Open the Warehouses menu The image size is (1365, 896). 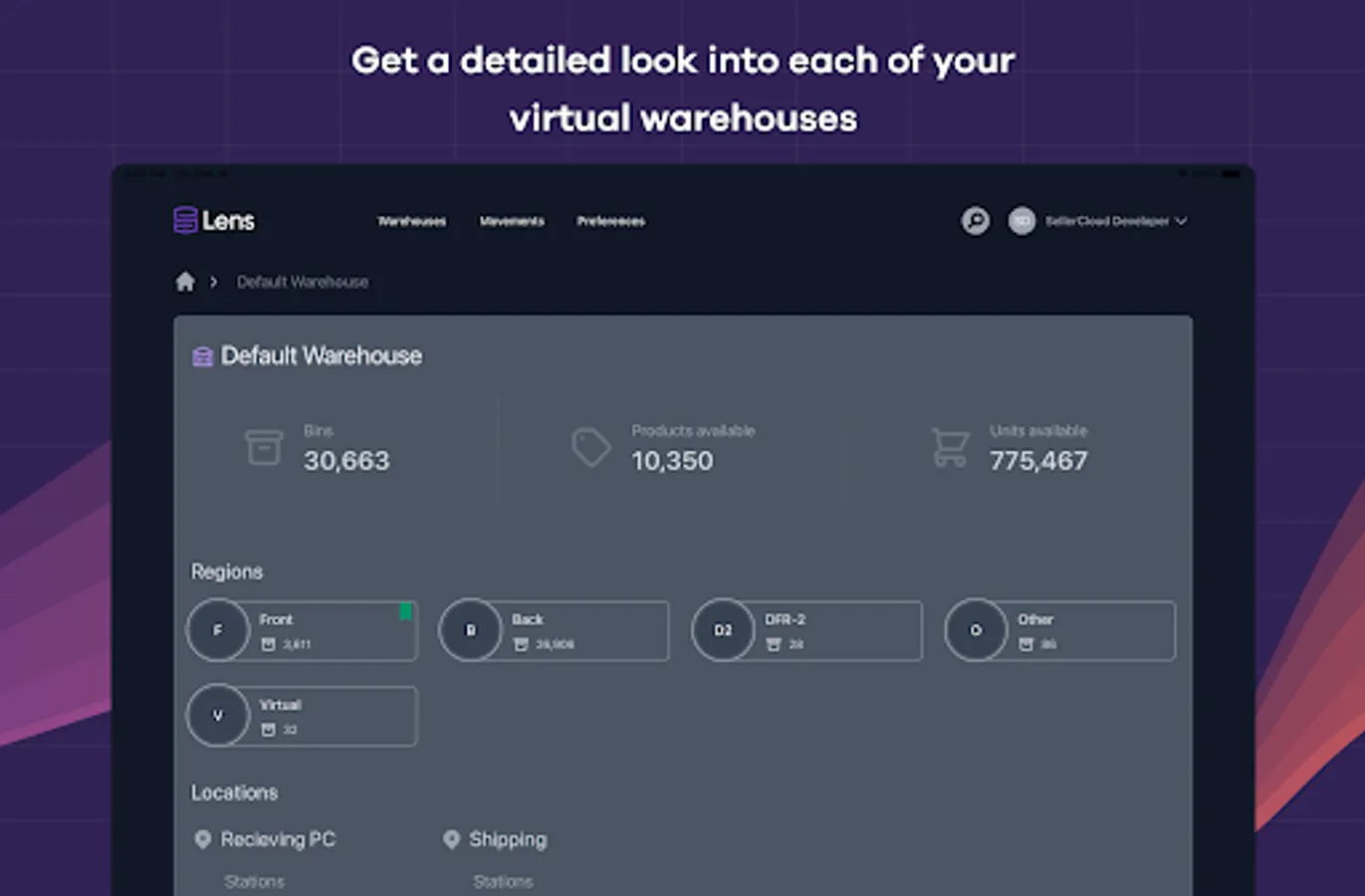click(x=412, y=221)
